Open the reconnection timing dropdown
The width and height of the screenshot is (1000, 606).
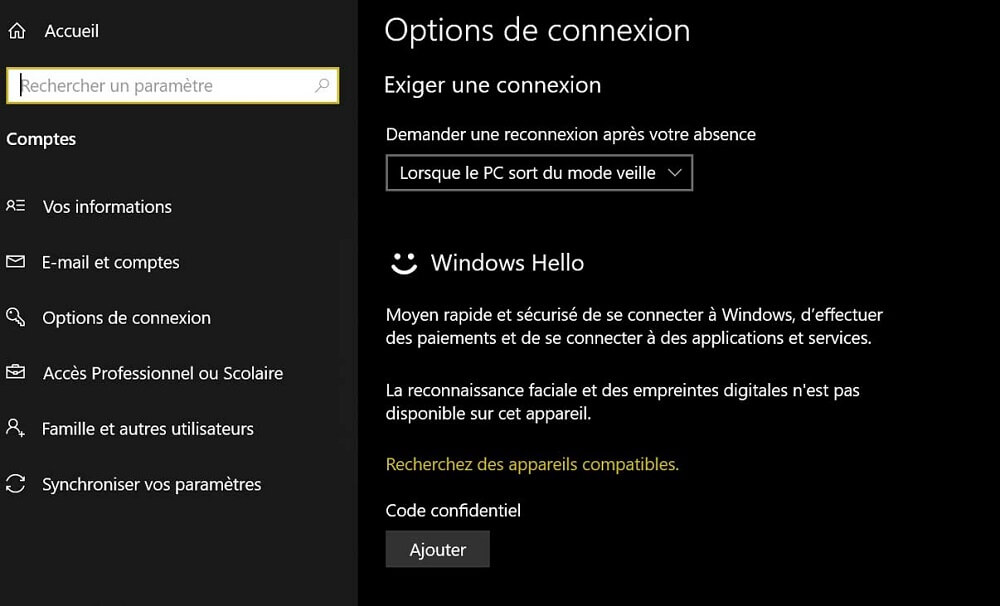coord(539,172)
